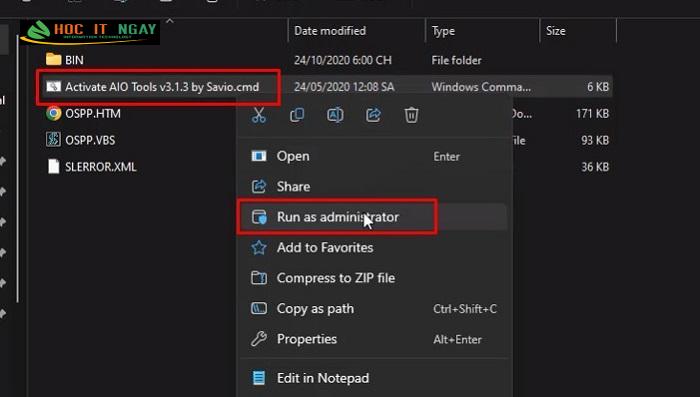Click the Notepad icon beside Edit in Notepad

259,378
